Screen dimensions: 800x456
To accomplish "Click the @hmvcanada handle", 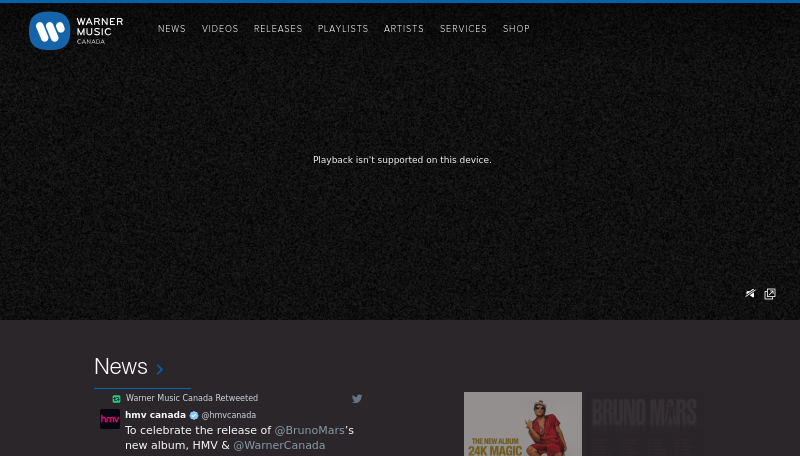I will [x=229, y=415].
